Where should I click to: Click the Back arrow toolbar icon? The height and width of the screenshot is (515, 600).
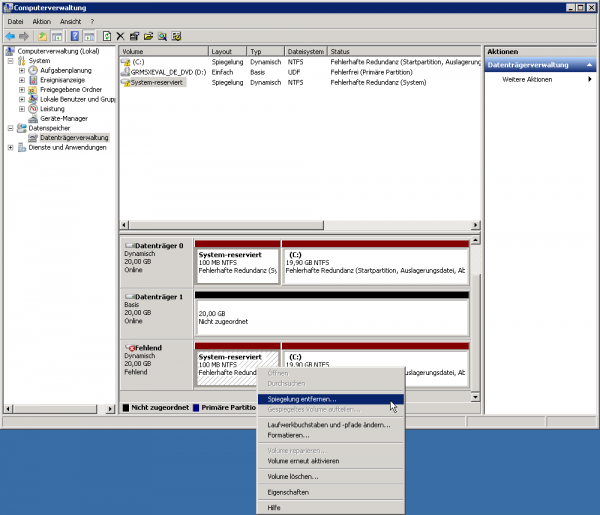click(x=10, y=36)
